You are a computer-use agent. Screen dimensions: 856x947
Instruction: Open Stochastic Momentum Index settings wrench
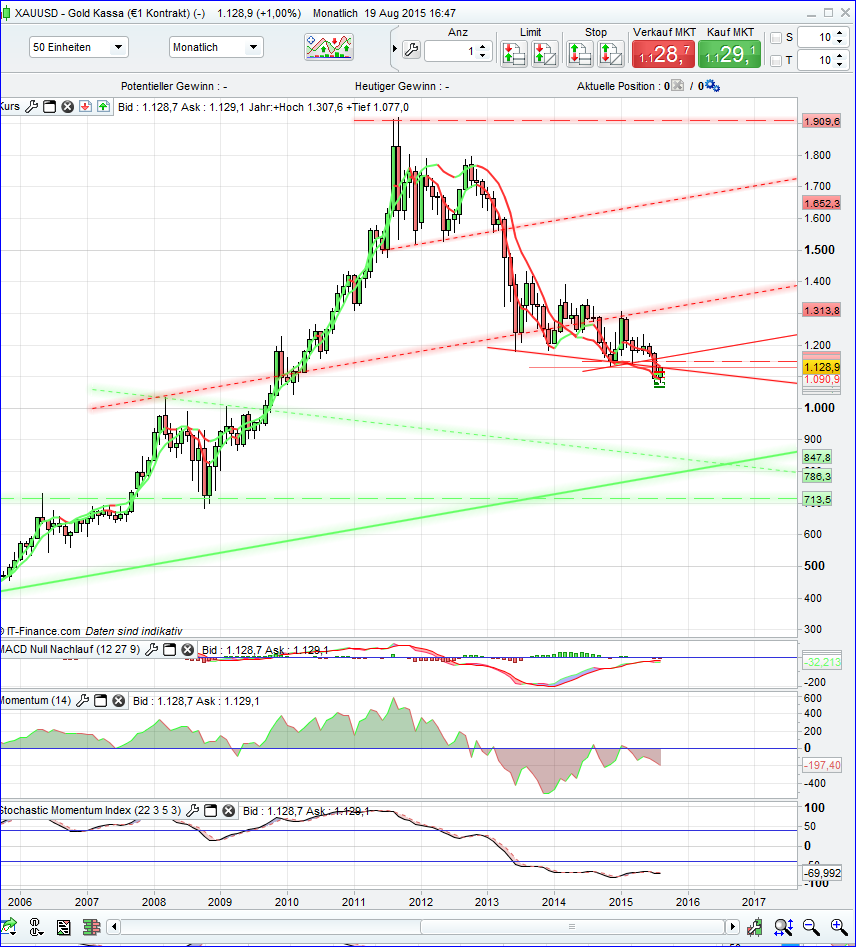tap(193, 811)
